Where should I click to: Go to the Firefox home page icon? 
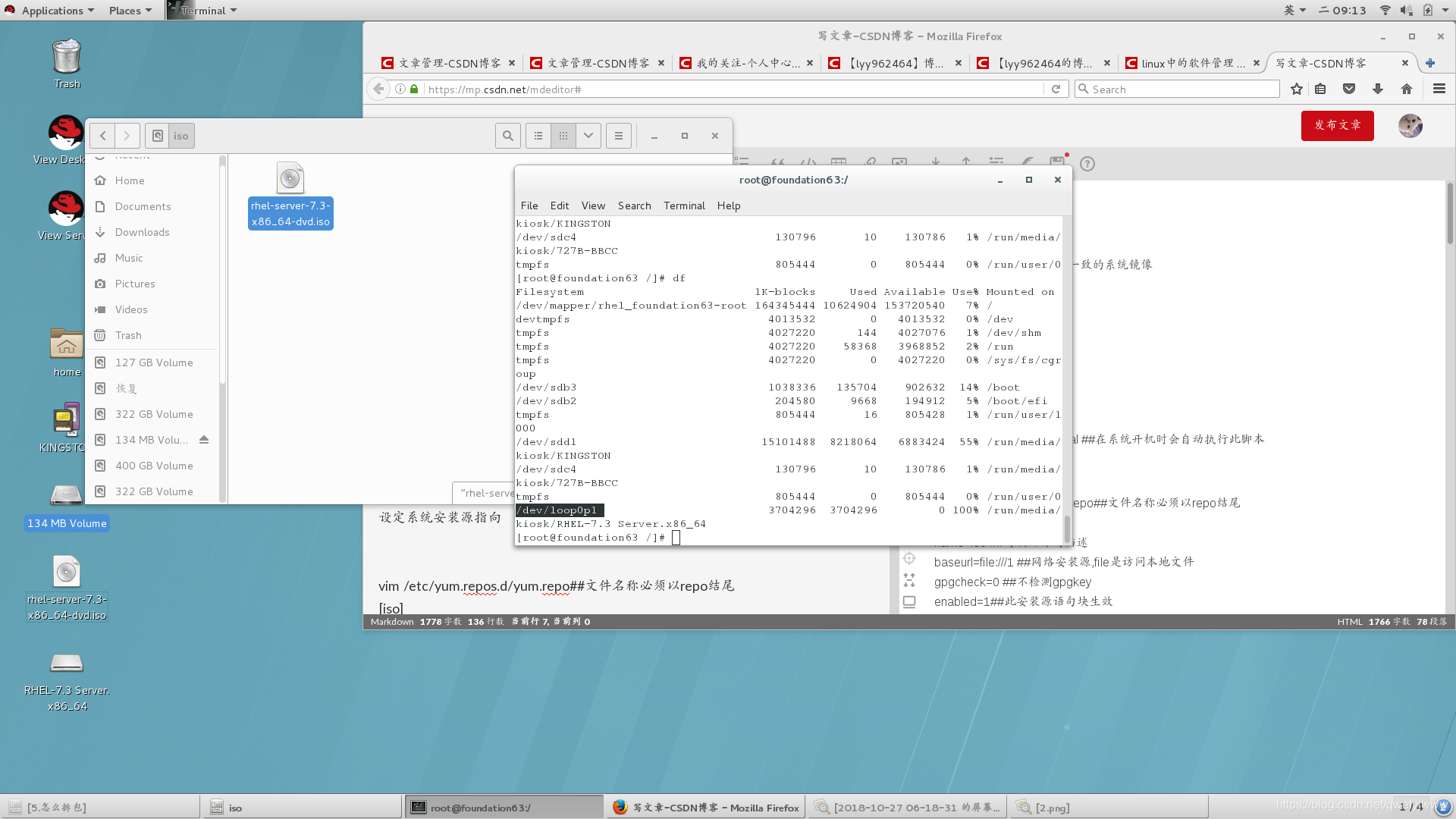pyautogui.click(x=1407, y=89)
